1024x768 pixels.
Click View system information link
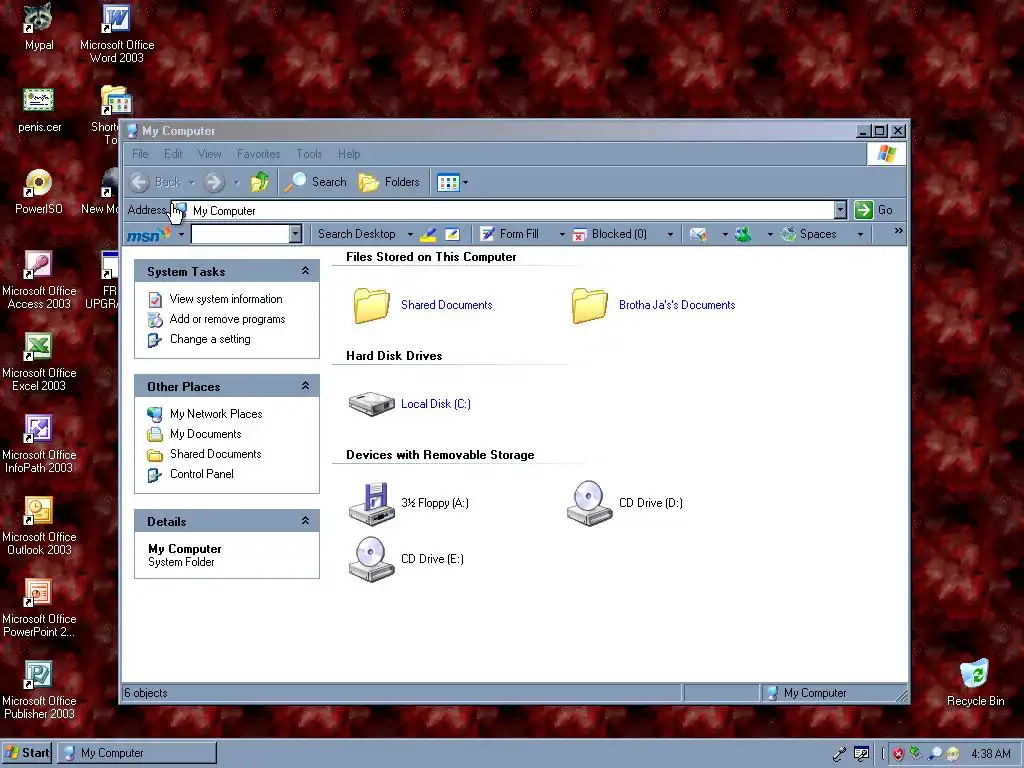point(226,299)
